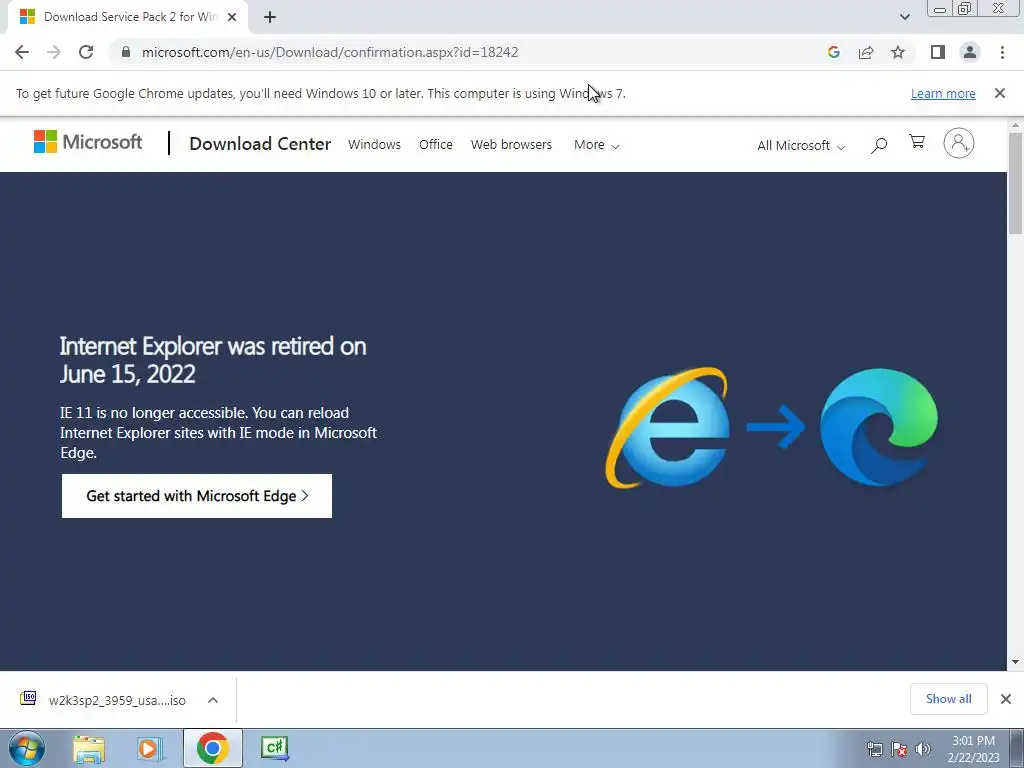Open the Learn more link
This screenshot has height=768, width=1024.
tap(943, 93)
